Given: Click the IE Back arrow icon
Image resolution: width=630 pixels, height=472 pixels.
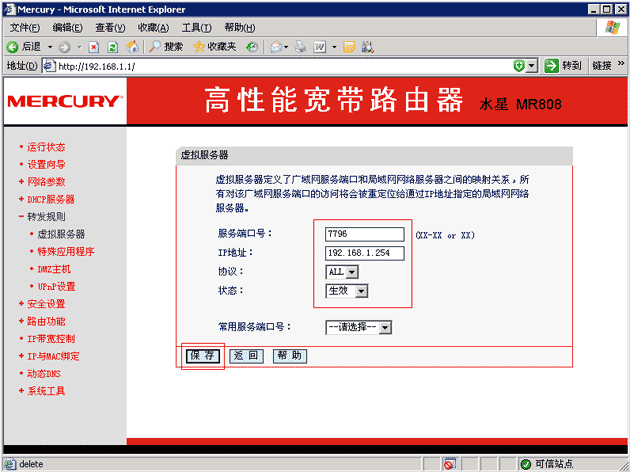Looking at the screenshot, I should click(12, 47).
